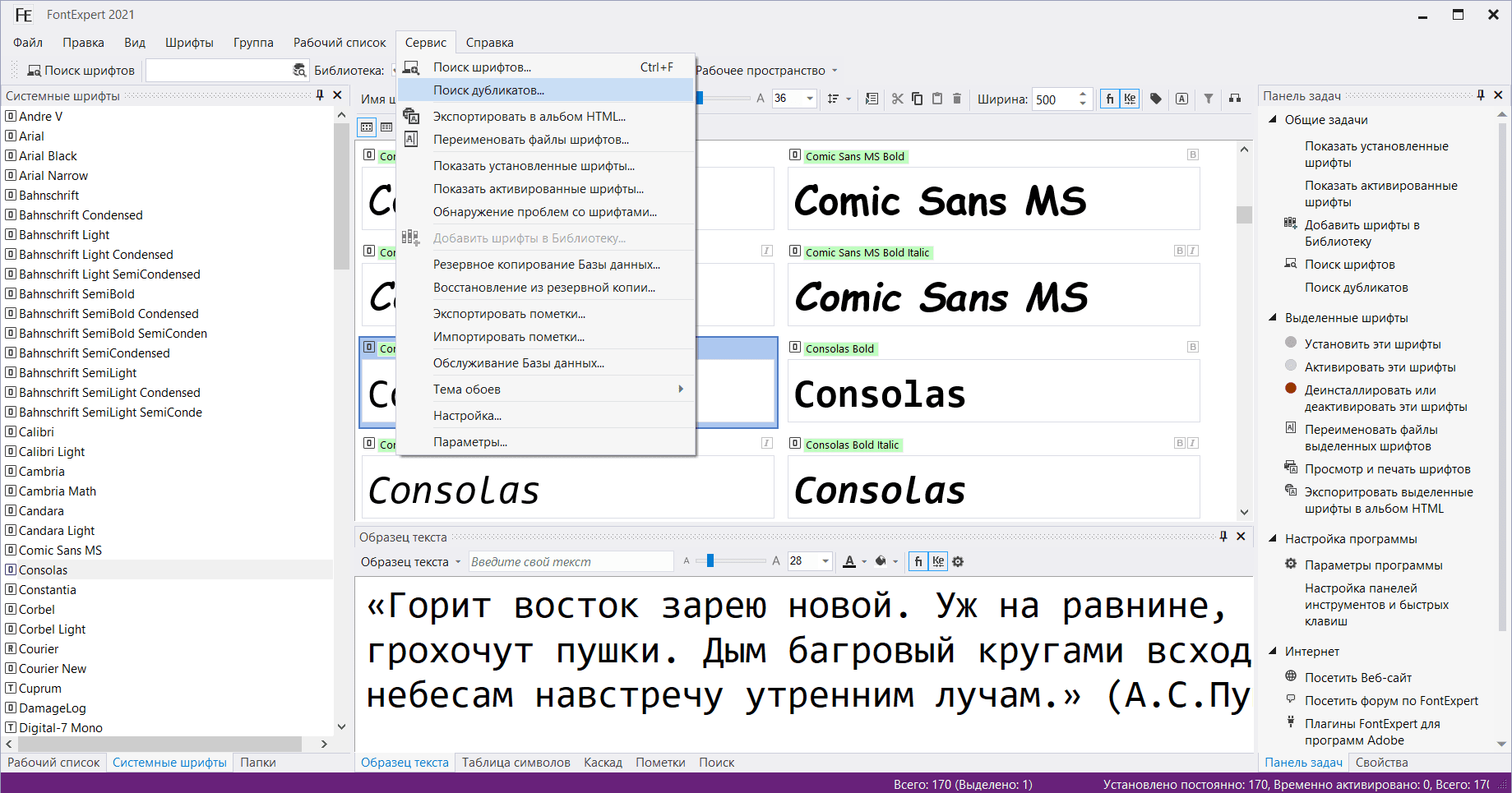Open the sample text size 28 dropdown

[x=825, y=561]
